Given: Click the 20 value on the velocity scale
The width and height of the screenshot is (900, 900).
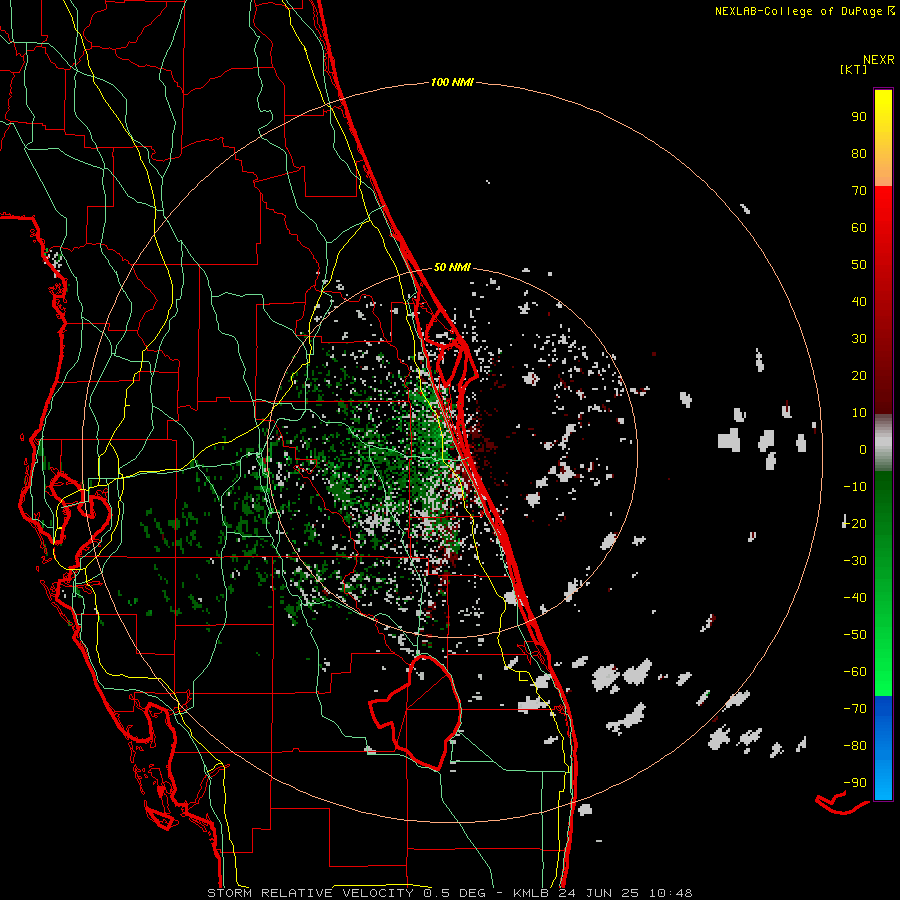Looking at the screenshot, I should (859, 375).
